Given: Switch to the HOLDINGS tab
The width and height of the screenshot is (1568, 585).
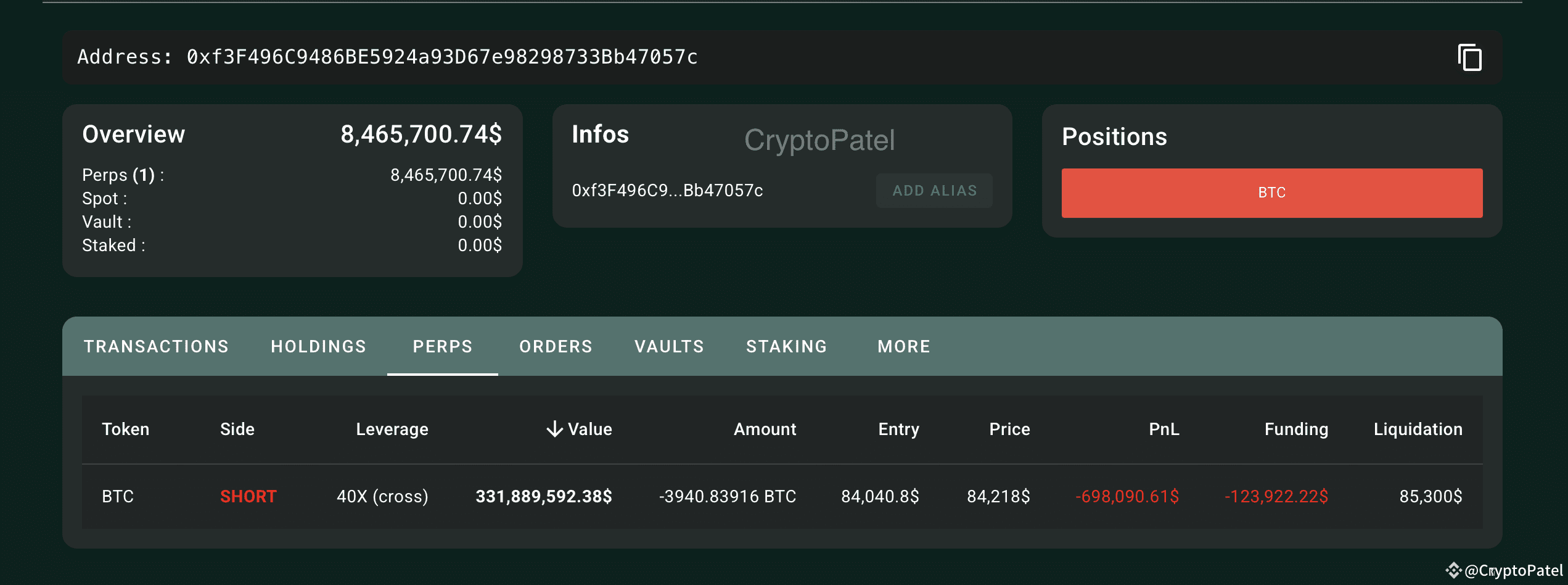Looking at the screenshot, I should point(318,346).
